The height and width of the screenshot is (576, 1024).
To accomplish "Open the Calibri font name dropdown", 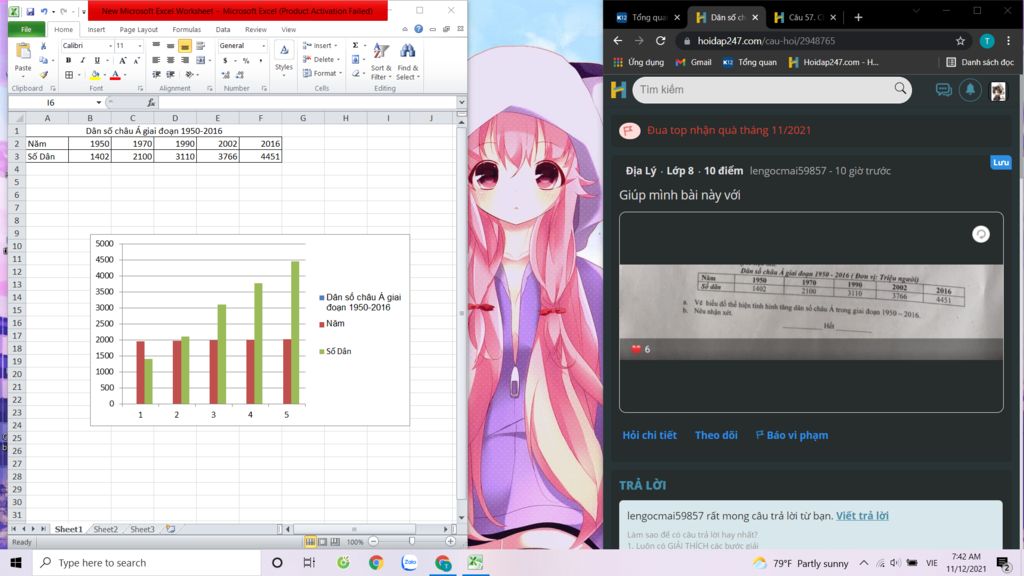I will 110,46.
